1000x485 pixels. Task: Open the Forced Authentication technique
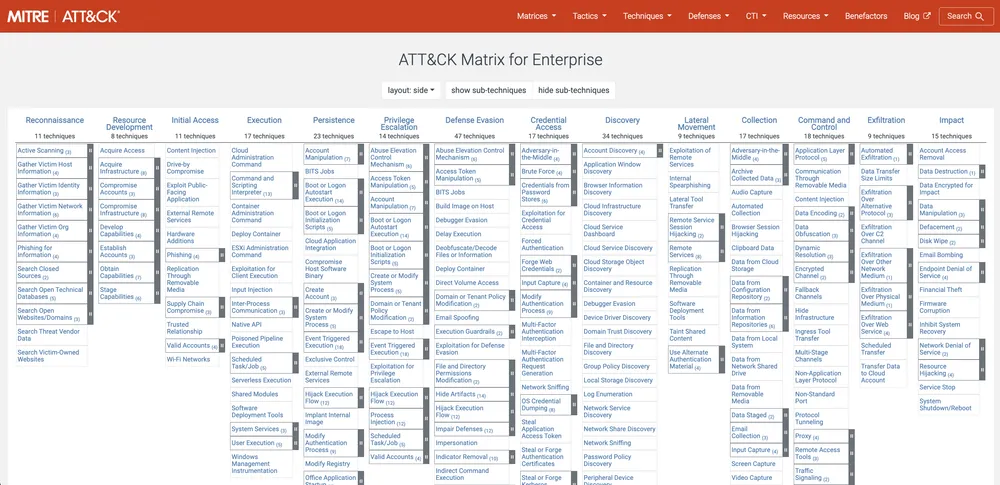pyautogui.click(x=545, y=244)
